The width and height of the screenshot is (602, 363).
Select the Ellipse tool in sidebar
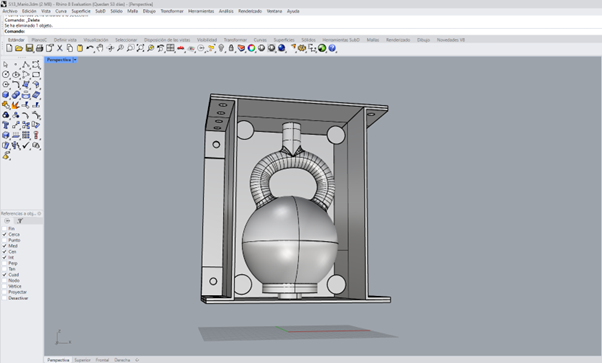16,75
